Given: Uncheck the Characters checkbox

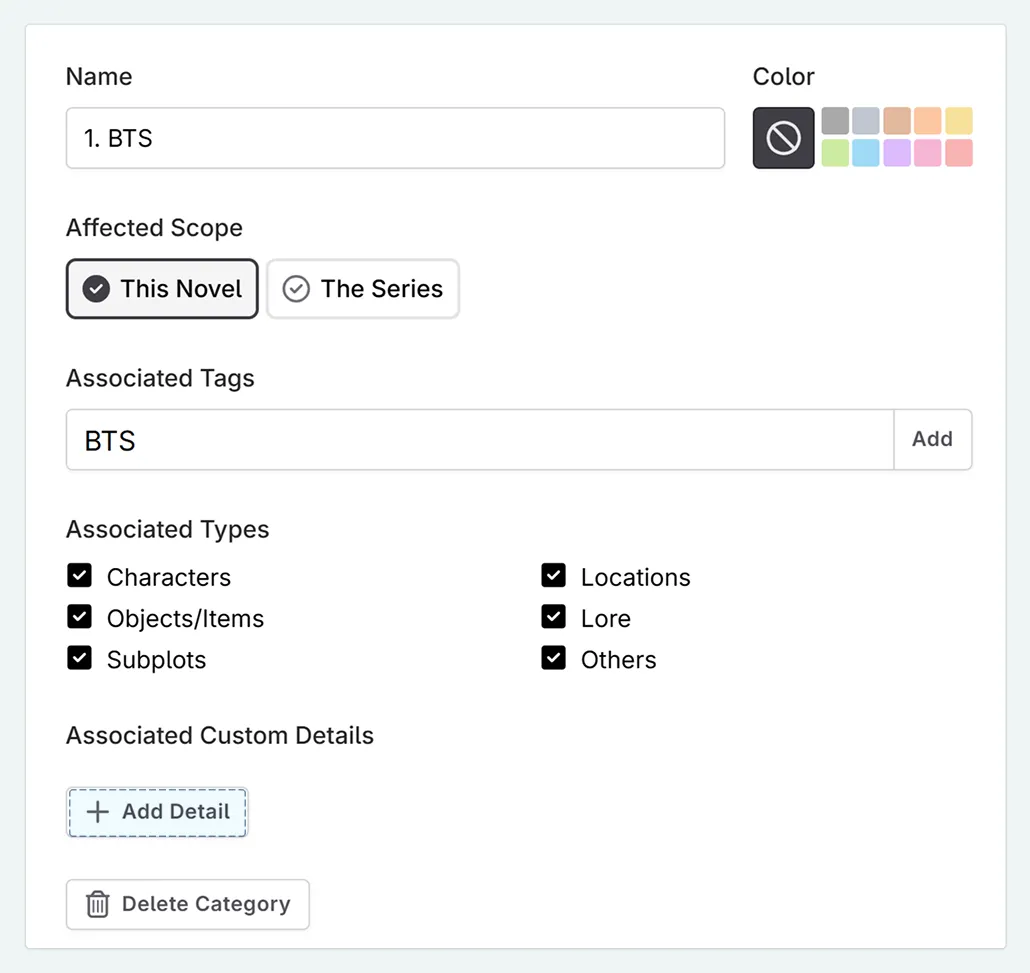Looking at the screenshot, I should [80, 576].
